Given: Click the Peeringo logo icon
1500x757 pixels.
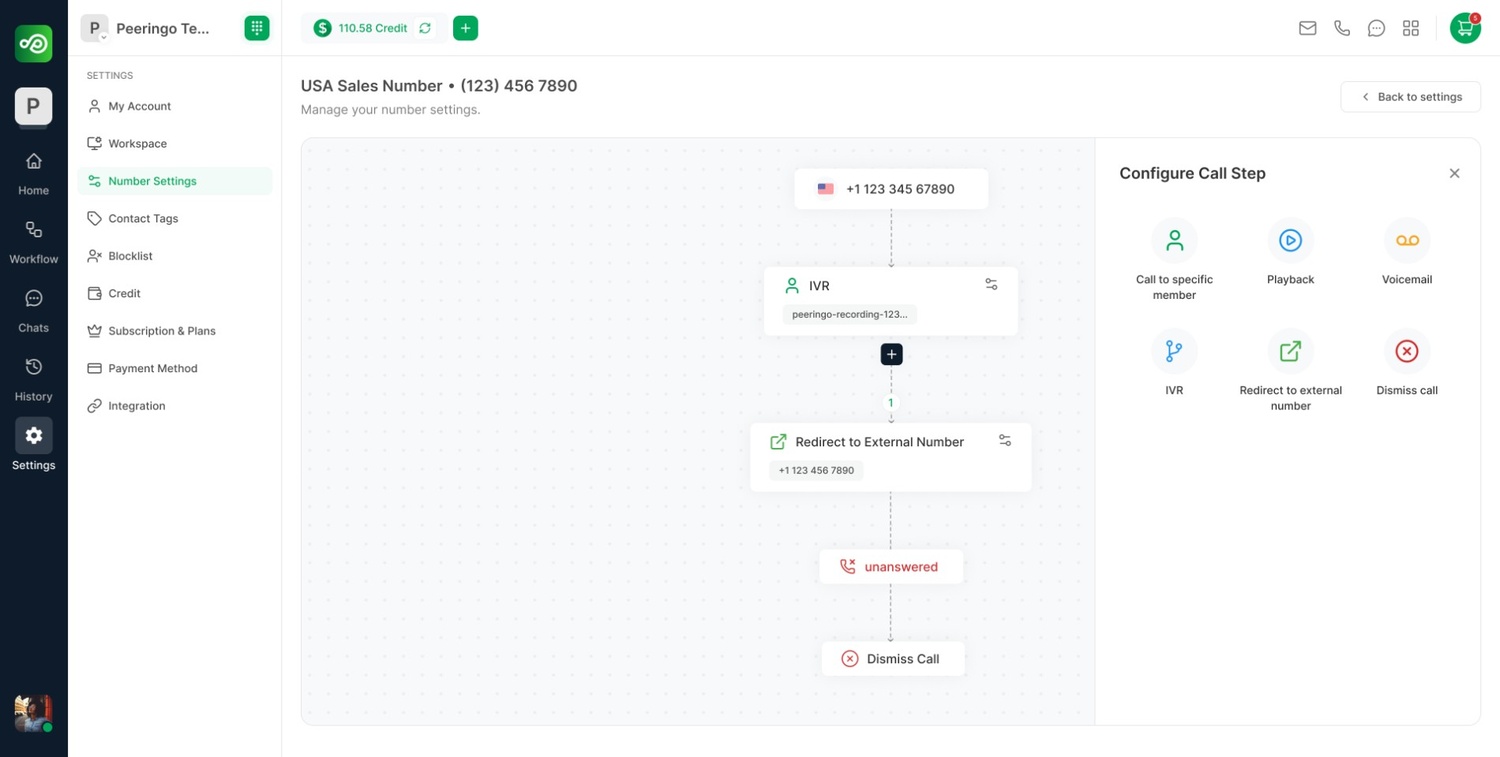Looking at the screenshot, I should click(33, 44).
